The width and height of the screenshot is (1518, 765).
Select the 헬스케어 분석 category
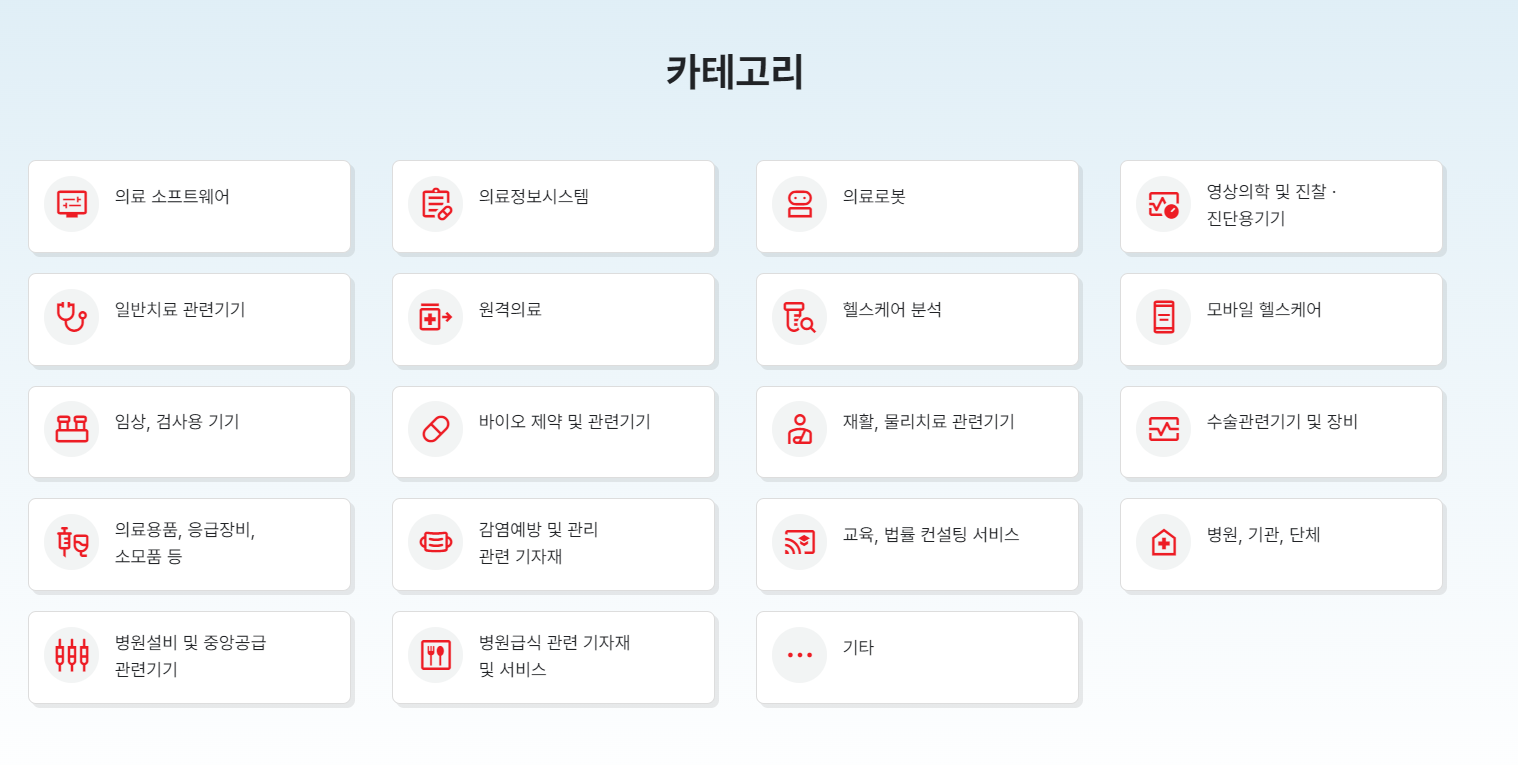[x=917, y=319]
